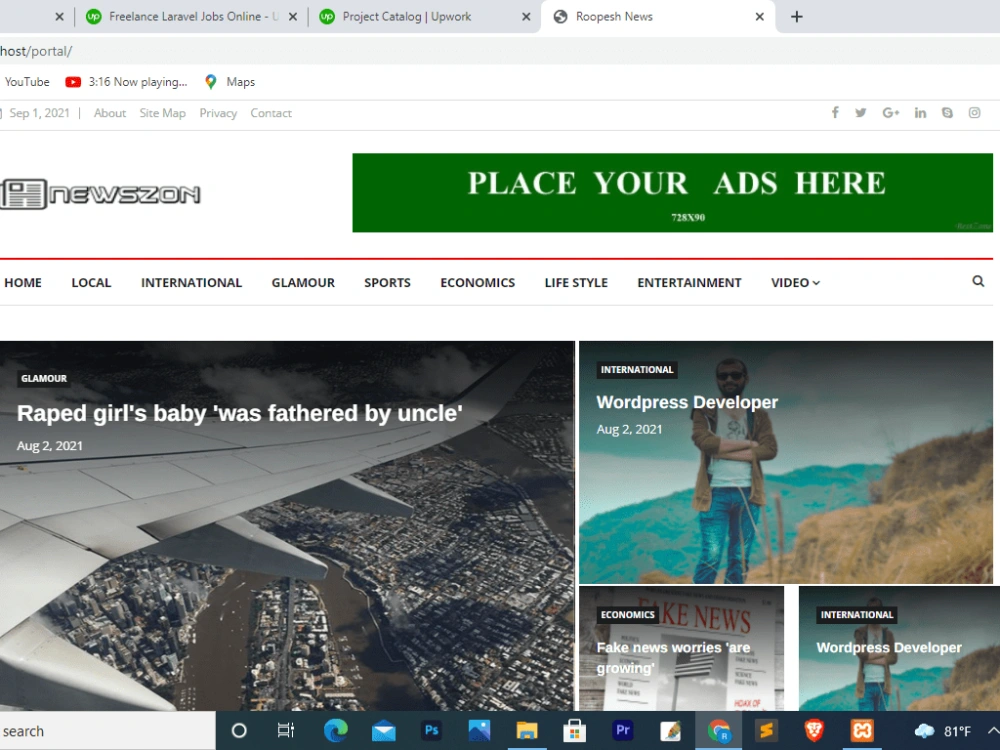Open the LOCAL news category
1000x750 pixels.
pos(91,283)
